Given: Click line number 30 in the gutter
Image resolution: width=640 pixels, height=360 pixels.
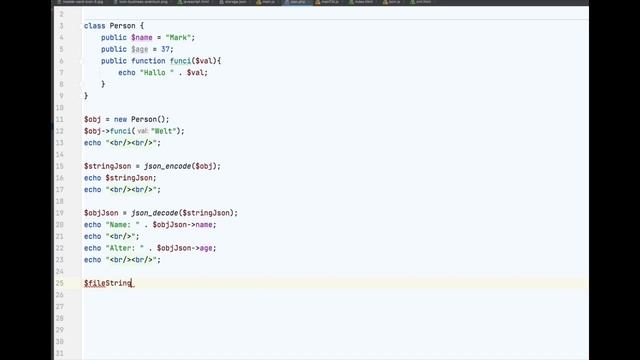Looking at the screenshot, I should [x=60, y=342].
